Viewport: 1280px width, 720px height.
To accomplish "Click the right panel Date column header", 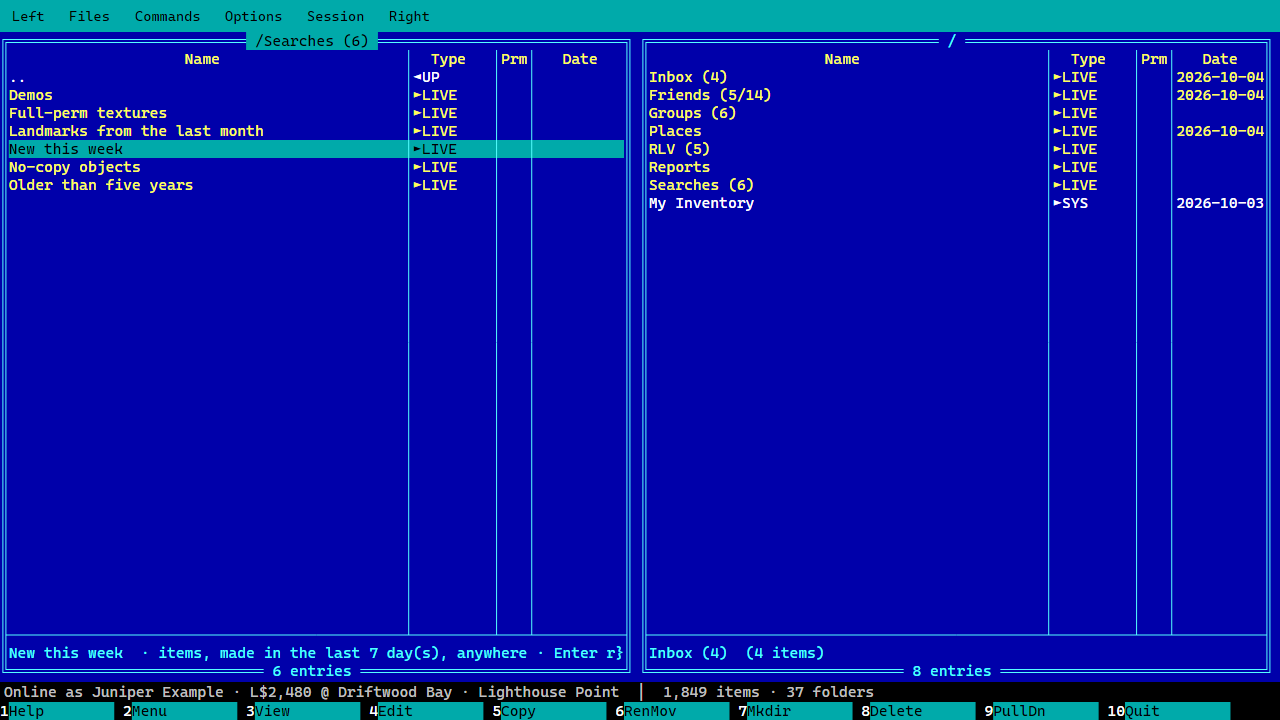I will 1220,59.
